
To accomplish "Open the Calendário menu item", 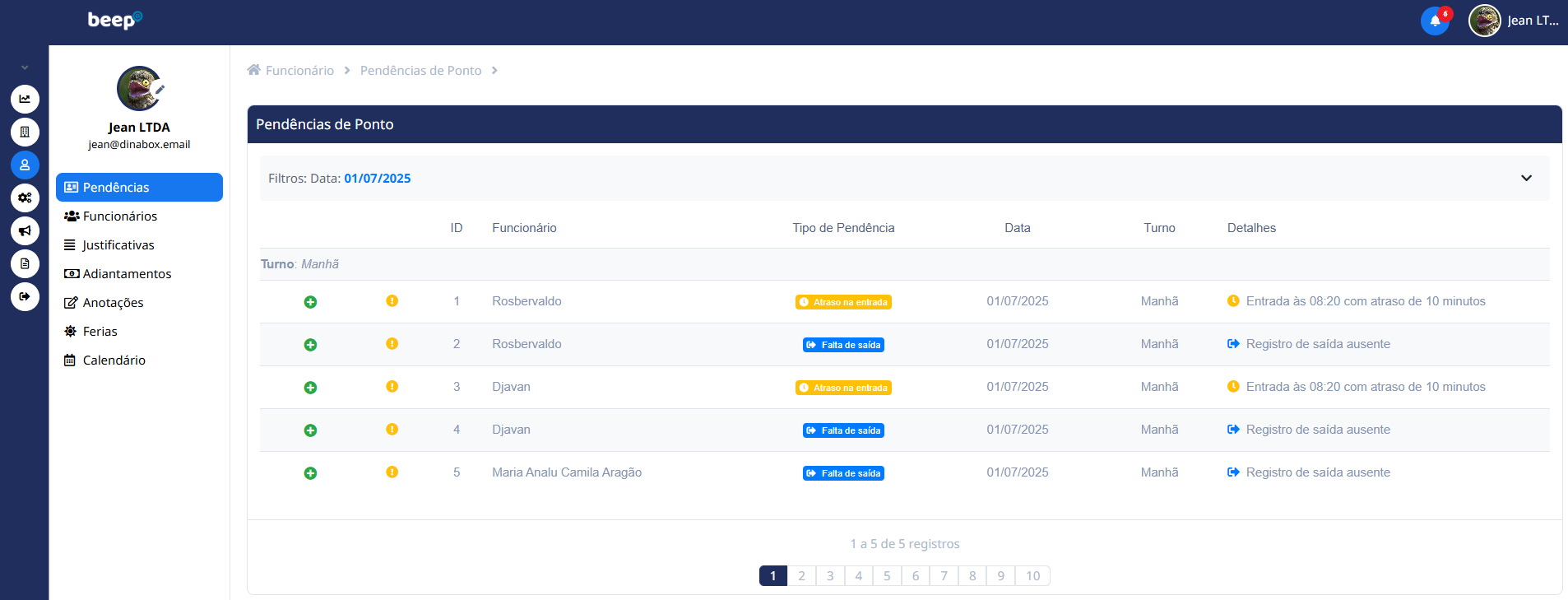I will (x=114, y=360).
